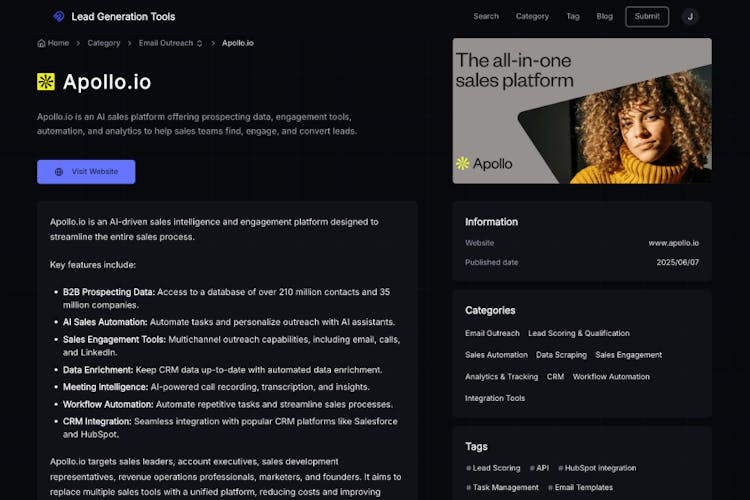Image resolution: width=750 pixels, height=500 pixels.
Task: Select the Lead Scoring & Qualification category
Action: pos(578,333)
